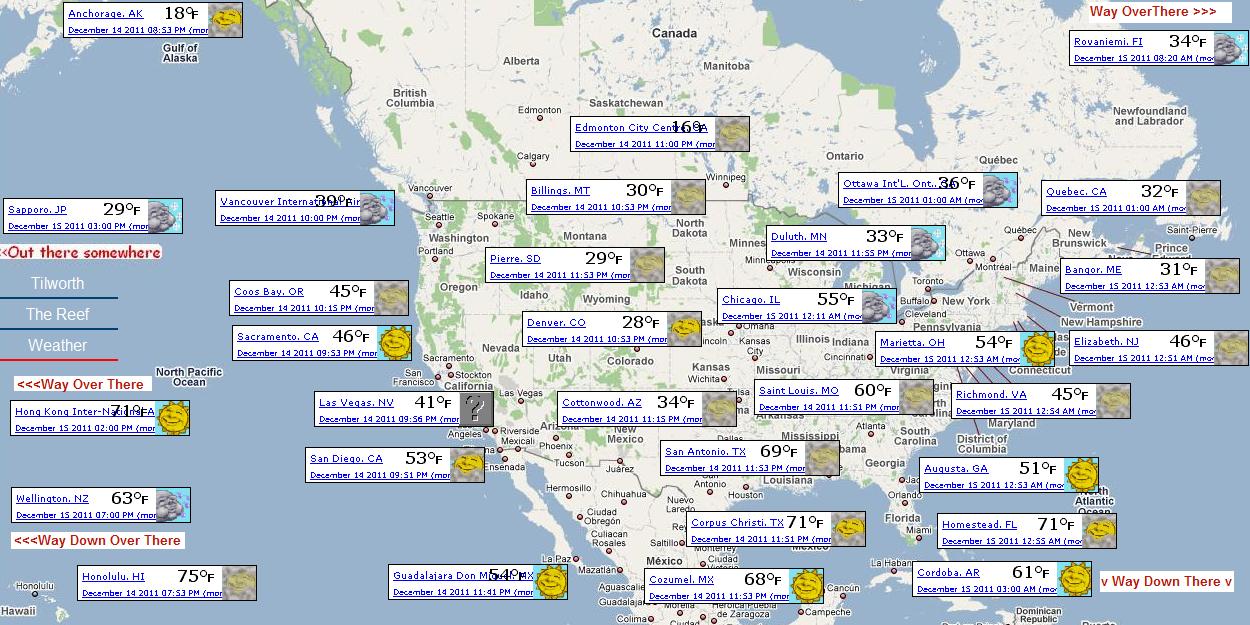This screenshot has height=625, width=1250.
Task: Click the Anchorage, AK weather condition icon
Action: 225,20
